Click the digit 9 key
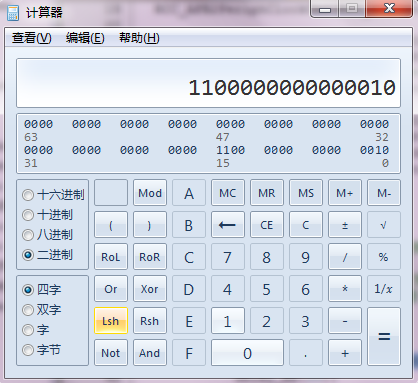The image size is (418, 383). tap(306, 257)
